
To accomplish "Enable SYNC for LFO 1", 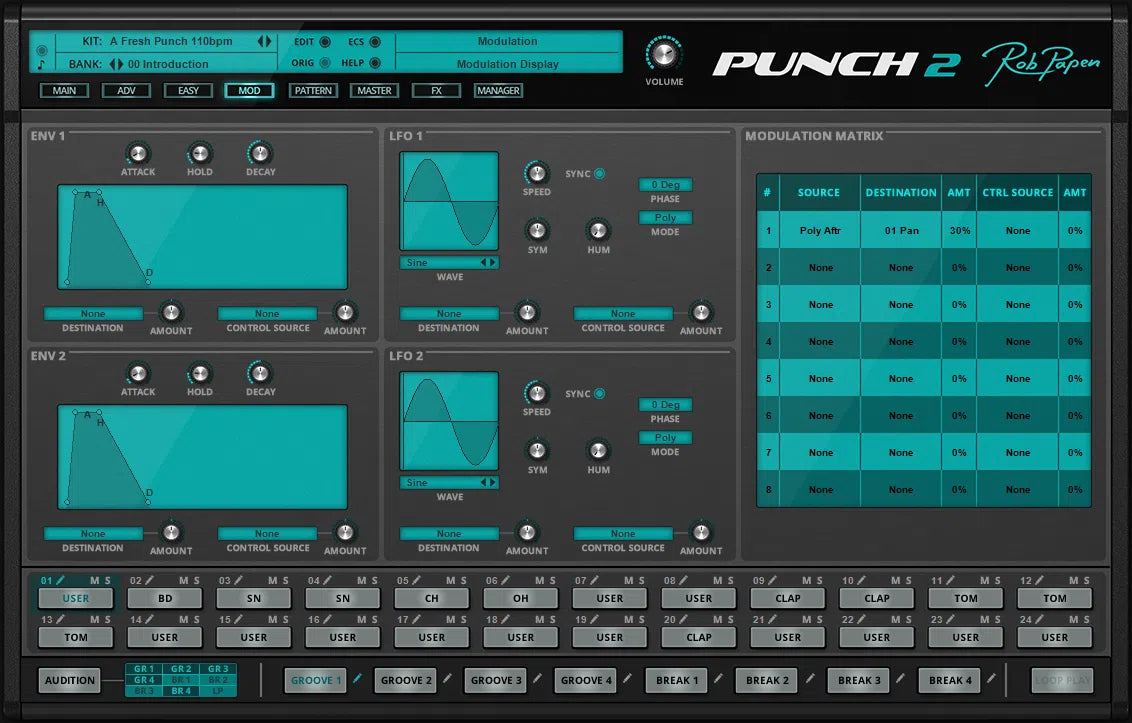I will pyautogui.click(x=600, y=172).
